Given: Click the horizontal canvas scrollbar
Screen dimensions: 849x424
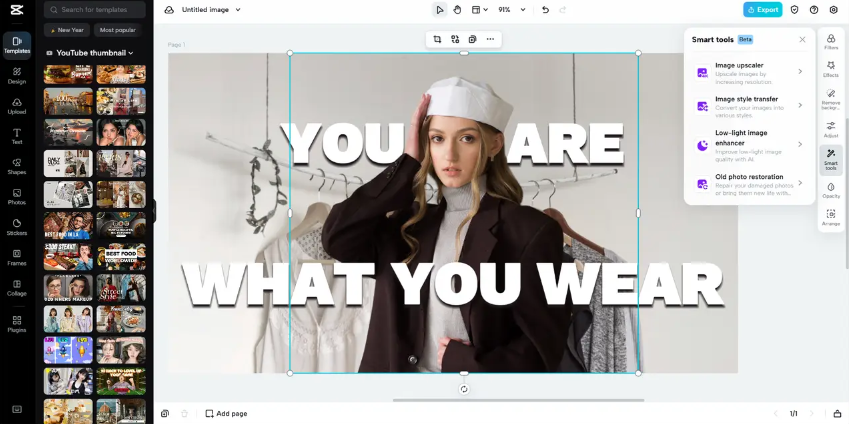Looking at the screenshot, I should coord(519,400).
